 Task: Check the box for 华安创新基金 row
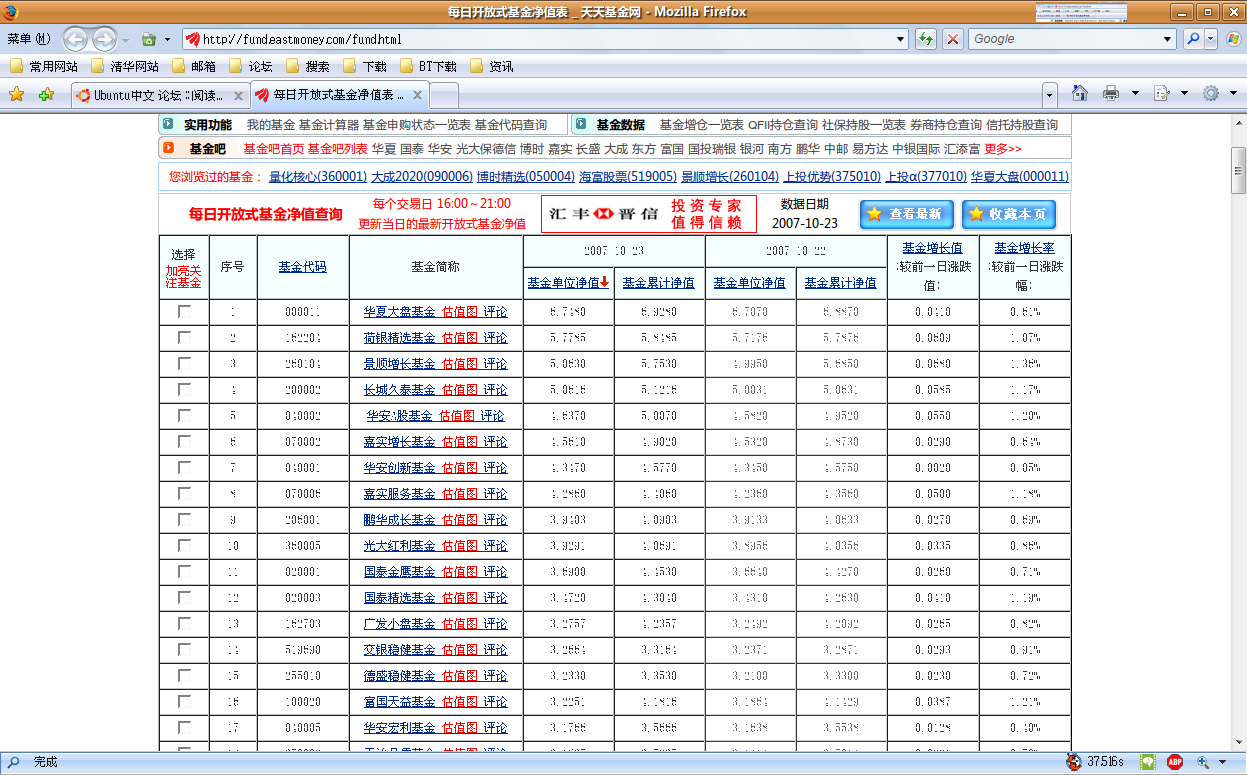point(184,467)
